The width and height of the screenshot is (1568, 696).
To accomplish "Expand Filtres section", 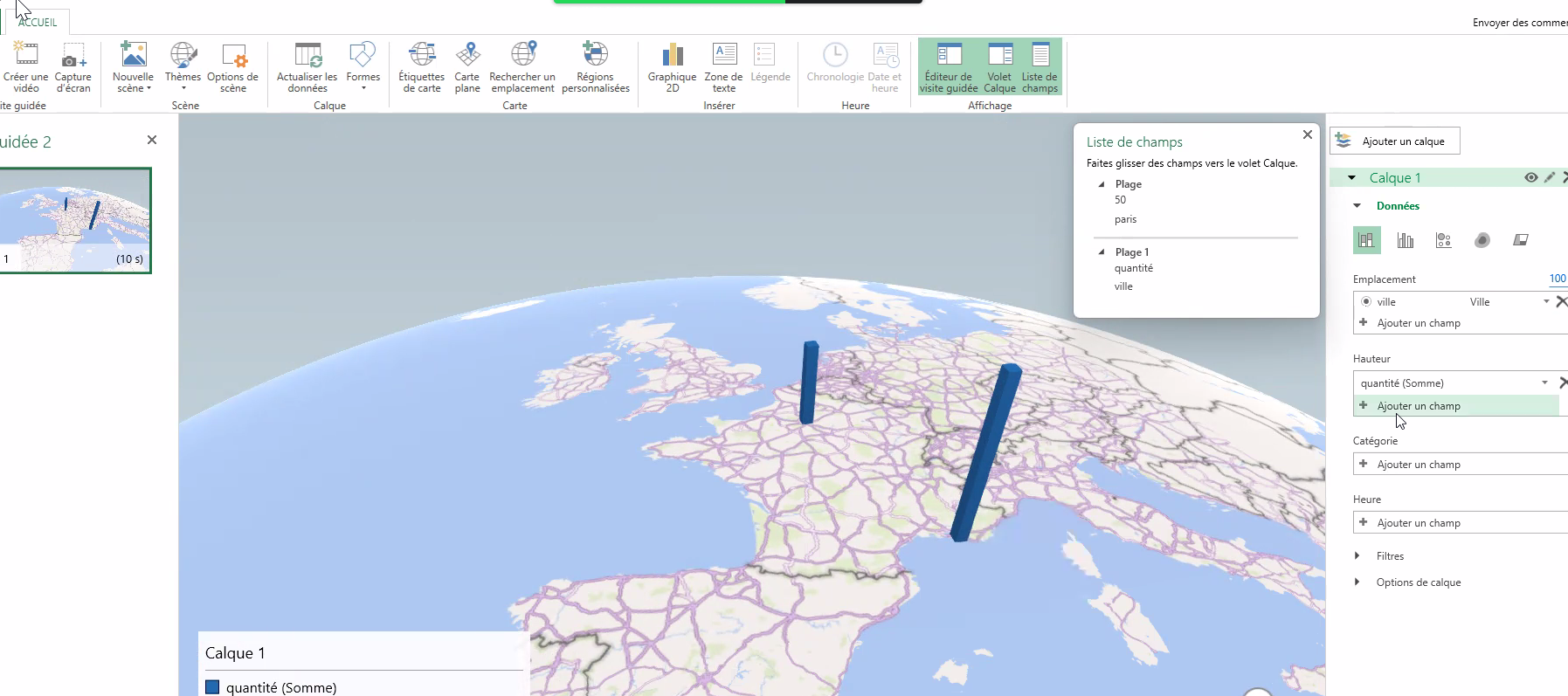I will click(x=1357, y=556).
